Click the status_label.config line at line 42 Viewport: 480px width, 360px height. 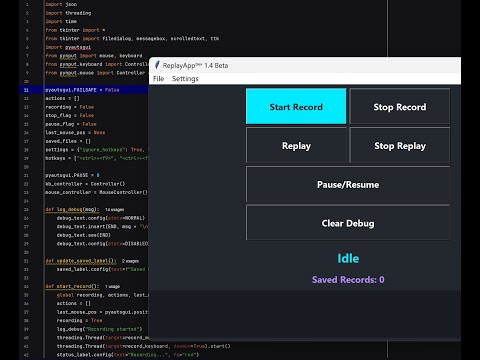(128, 355)
